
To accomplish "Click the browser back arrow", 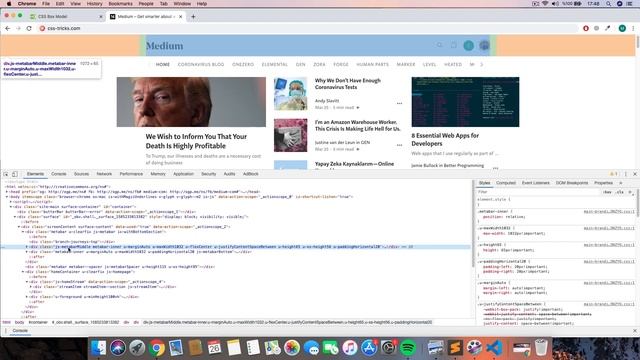I will coord(7,28).
